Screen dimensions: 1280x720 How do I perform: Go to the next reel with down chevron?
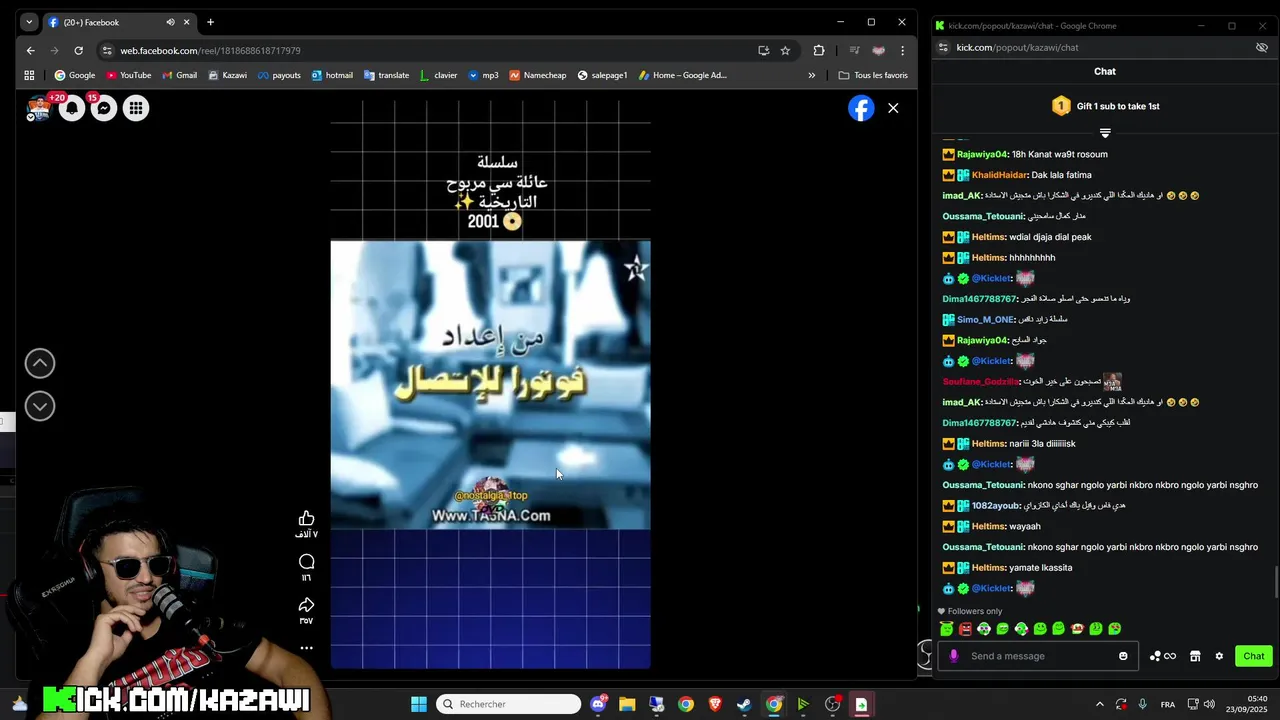pyautogui.click(x=40, y=406)
